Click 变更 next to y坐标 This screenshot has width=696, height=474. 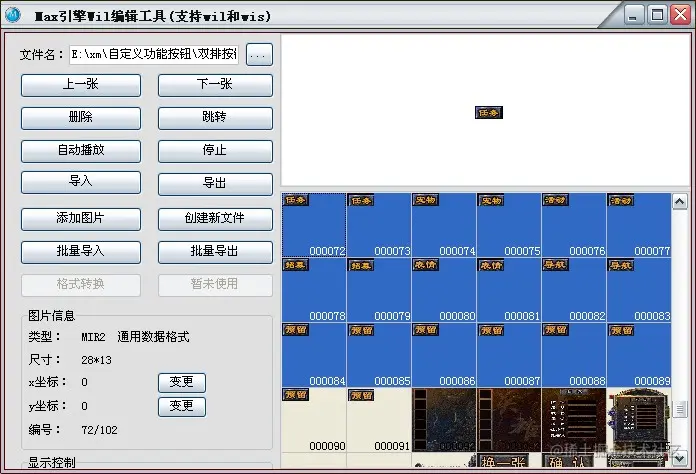(182, 407)
